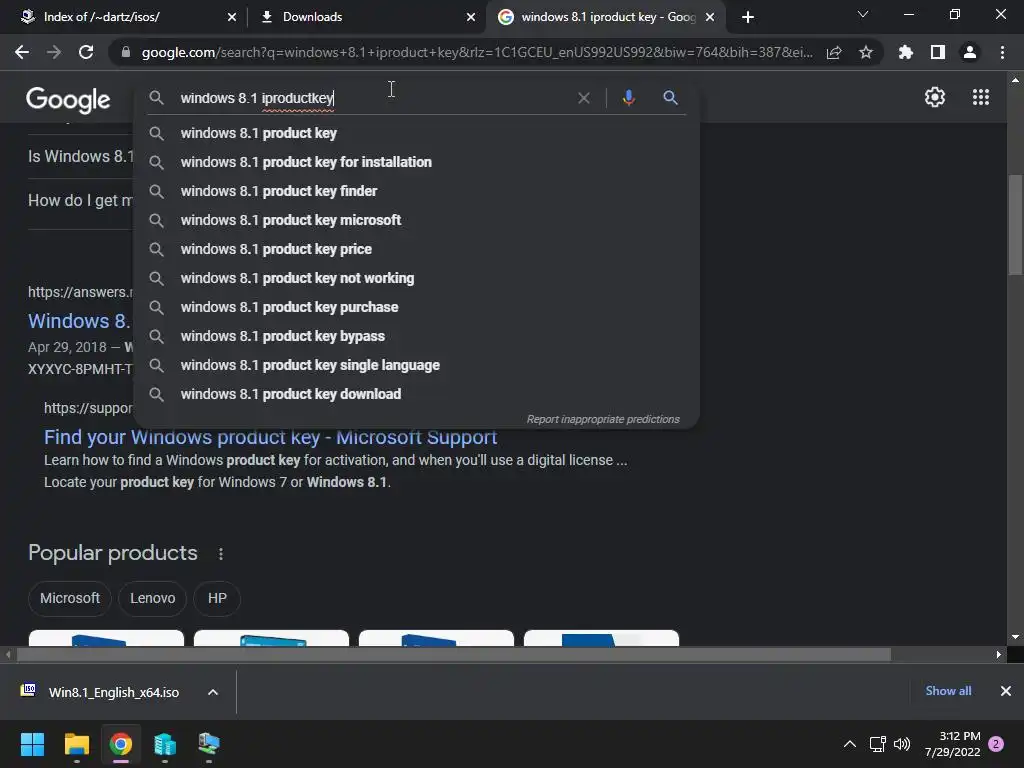This screenshot has width=1024, height=768.
Task: Choose suggestion product key single language
Action: (x=417, y=365)
